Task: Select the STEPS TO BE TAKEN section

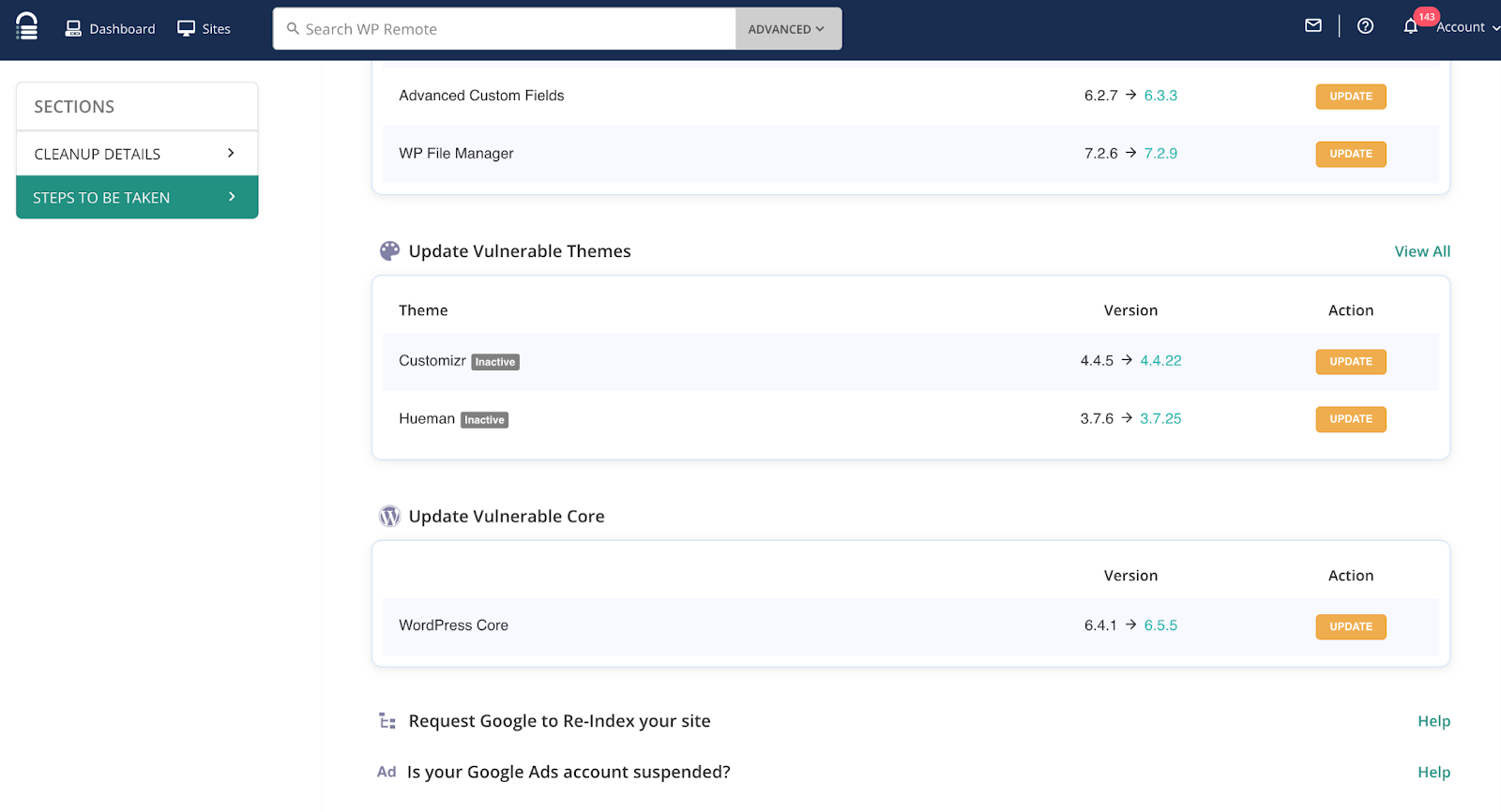Action: 137,197
